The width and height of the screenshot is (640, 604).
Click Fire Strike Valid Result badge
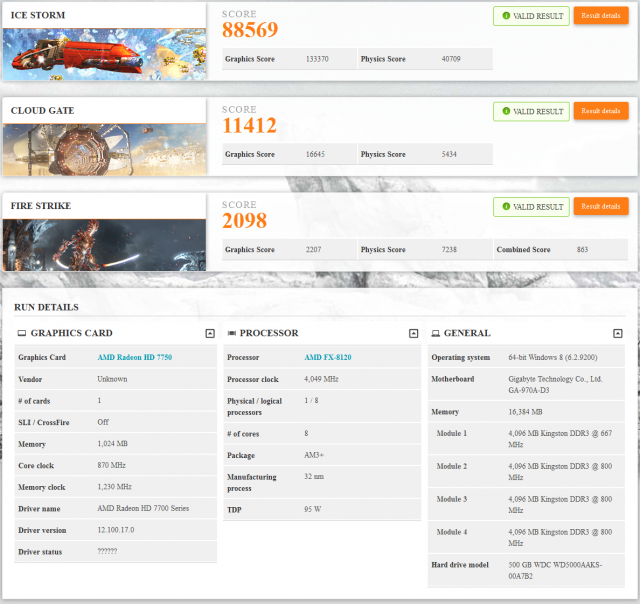coord(531,207)
